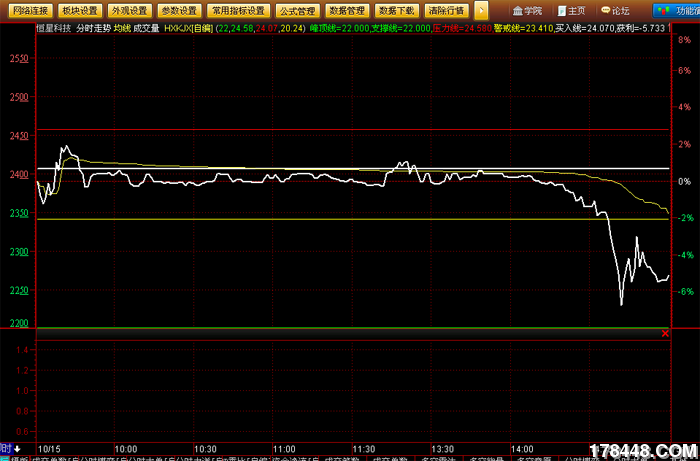
Task: Expand toolbar with the orange arrow button
Action: pyautogui.click(x=481, y=10)
